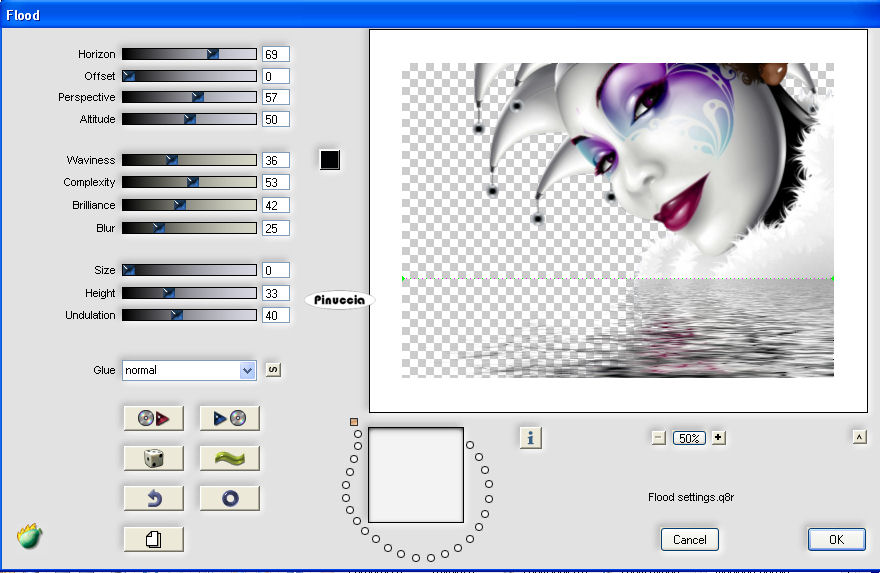Click the Blur value field 25
Image resolution: width=880 pixels, height=573 pixels.
click(x=276, y=228)
